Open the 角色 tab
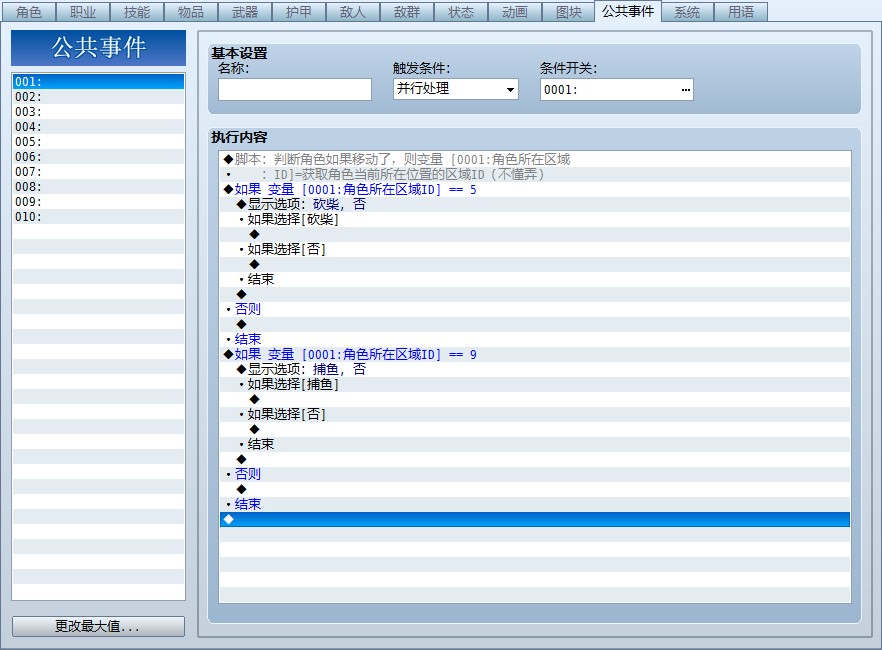This screenshot has height=650, width=882. [x=29, y=12]
